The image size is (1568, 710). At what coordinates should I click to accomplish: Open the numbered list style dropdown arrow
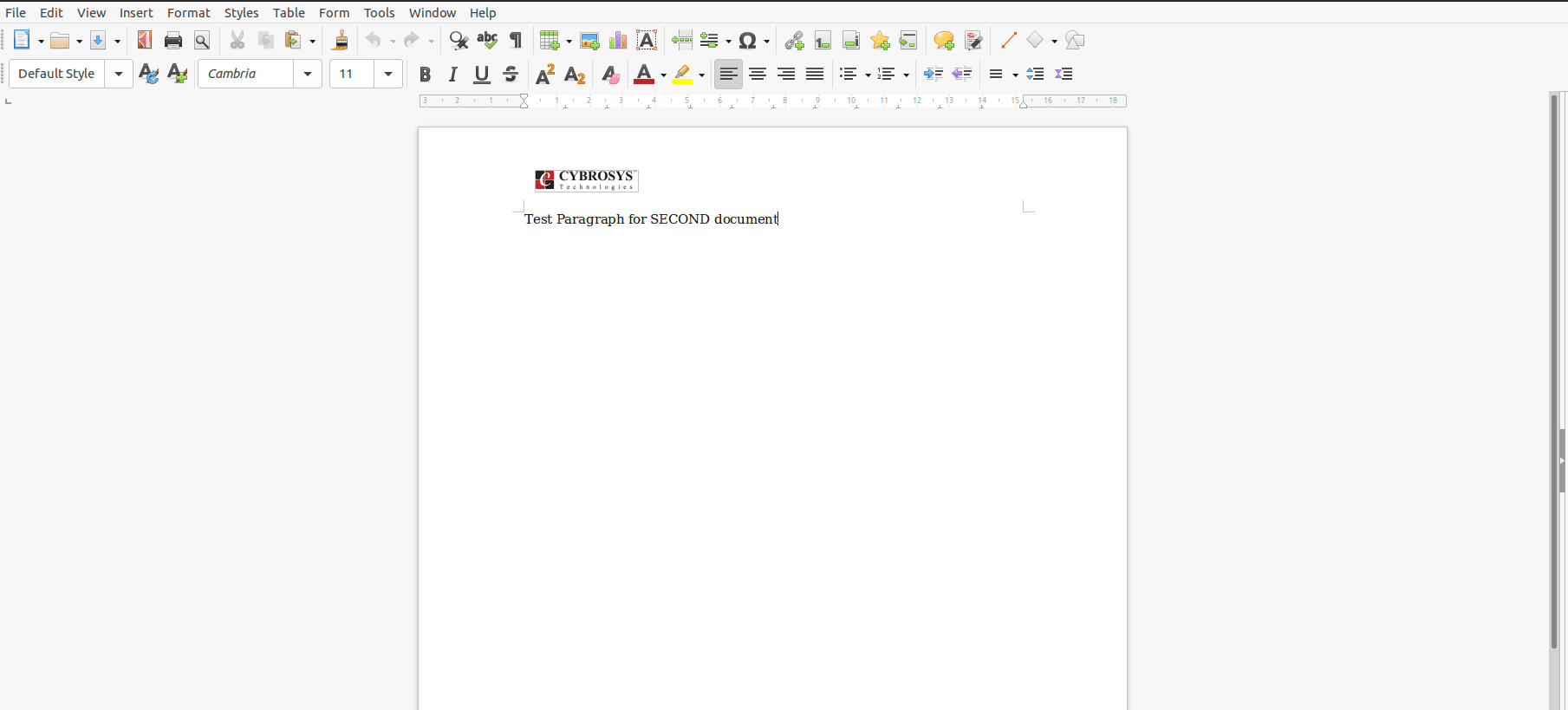point(906,75)
